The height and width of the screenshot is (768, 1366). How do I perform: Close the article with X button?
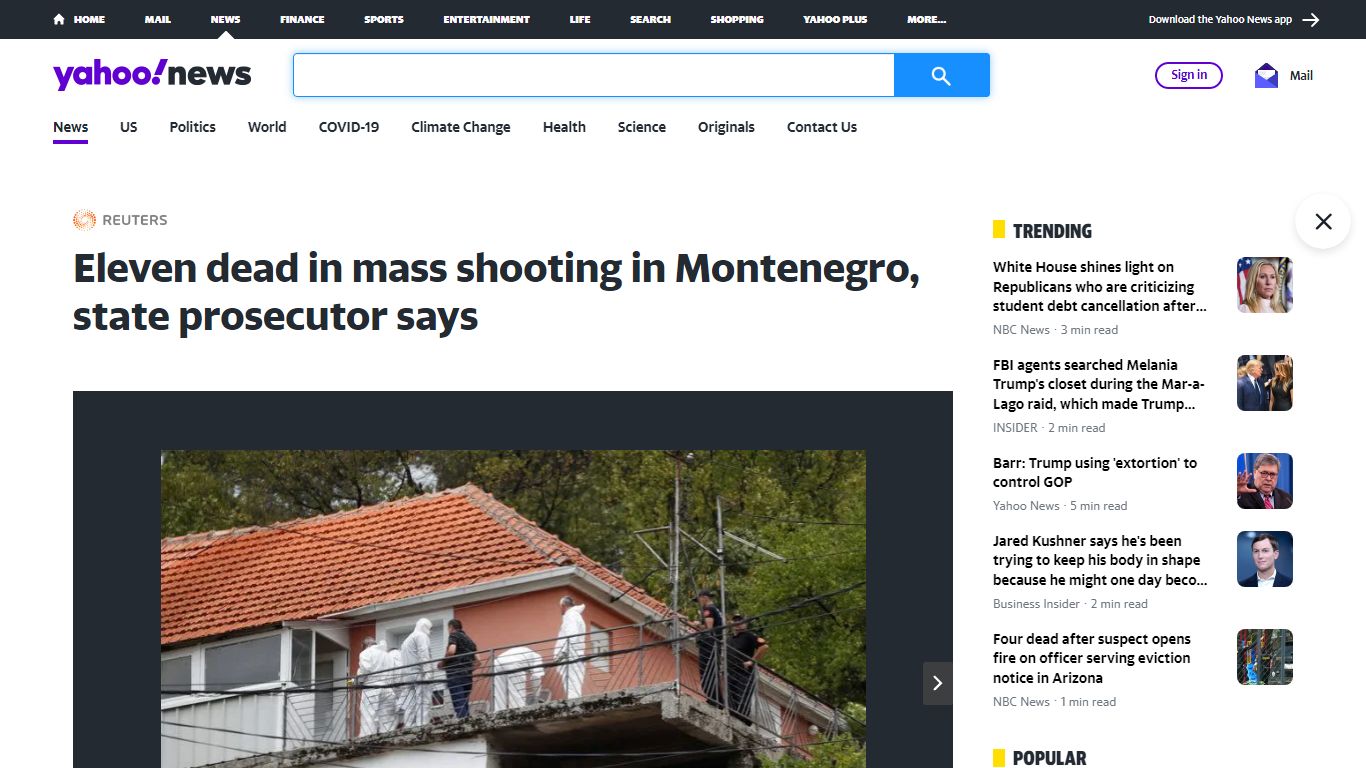click(x=1323, y=221)
